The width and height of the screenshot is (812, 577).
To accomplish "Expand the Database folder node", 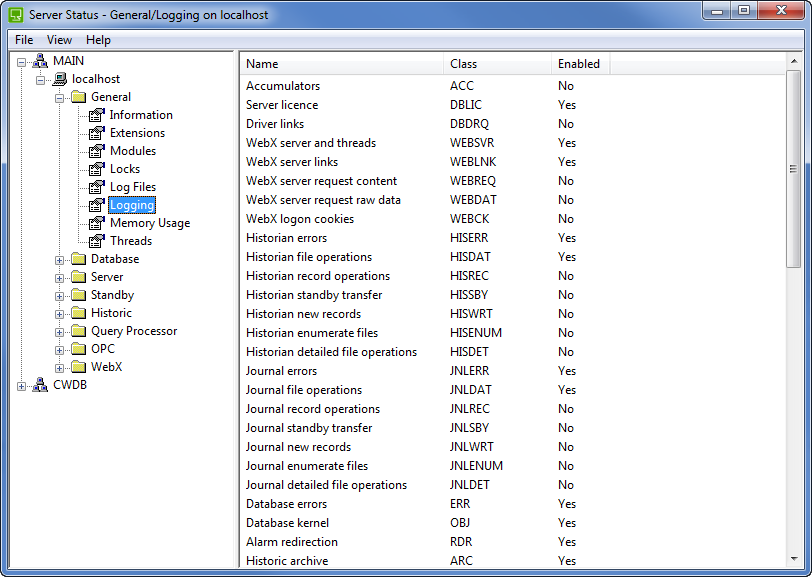I will click(x=60, y=260).
